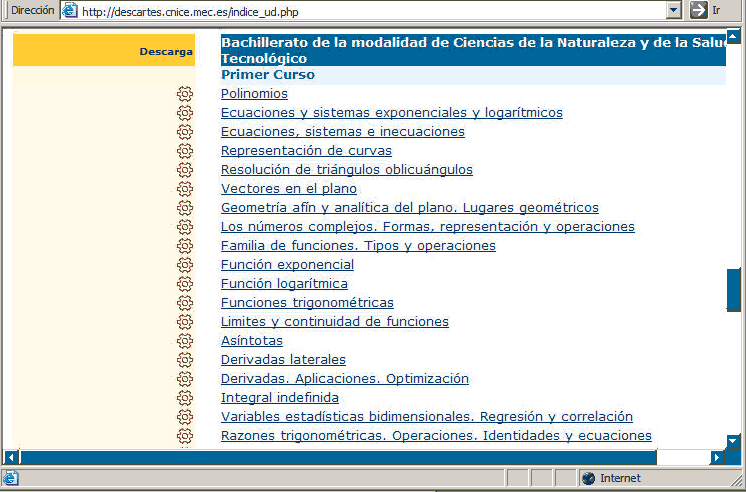This screenshot has height=492, width=746.
Task: Open Vectores en el plano link
Action: 289,189
